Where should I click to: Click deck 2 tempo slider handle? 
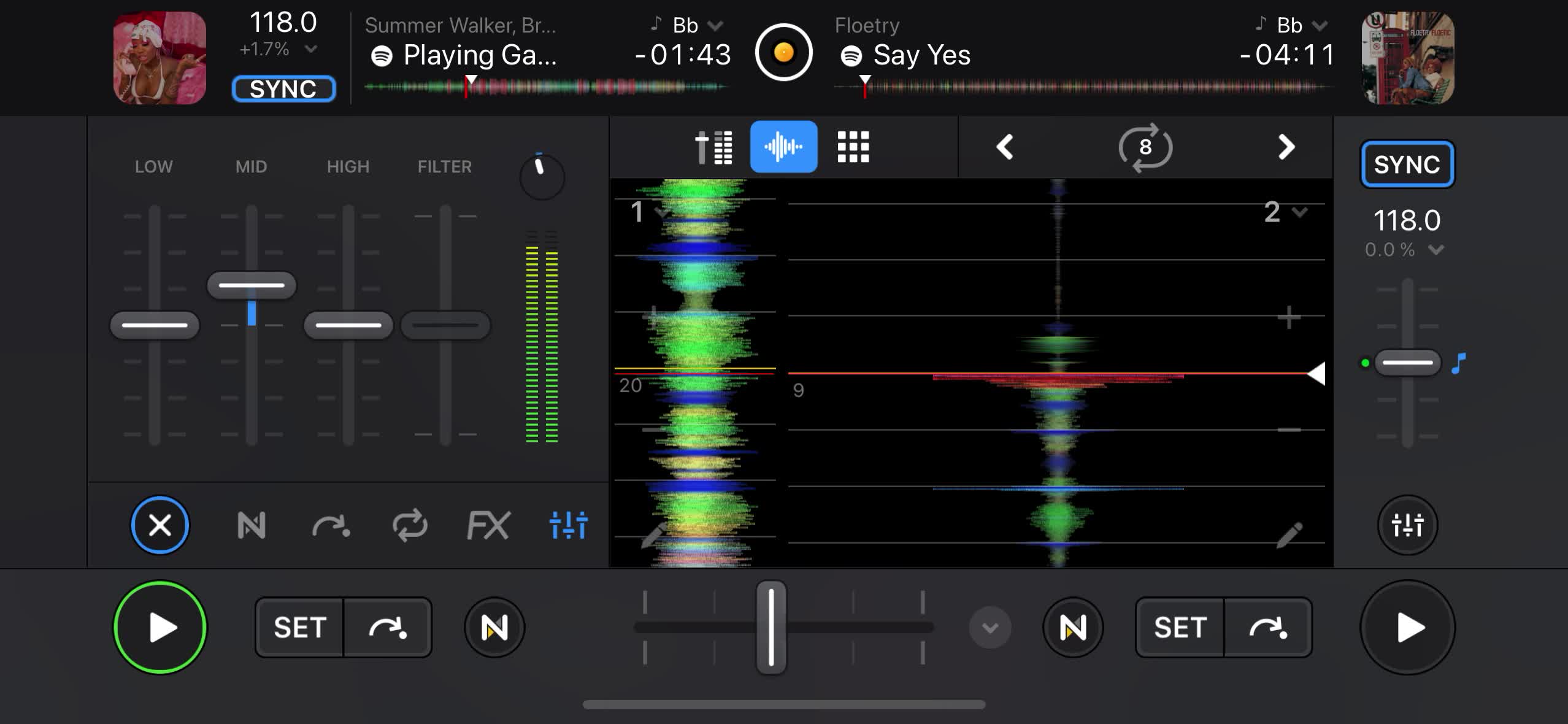click(1408, 363)
